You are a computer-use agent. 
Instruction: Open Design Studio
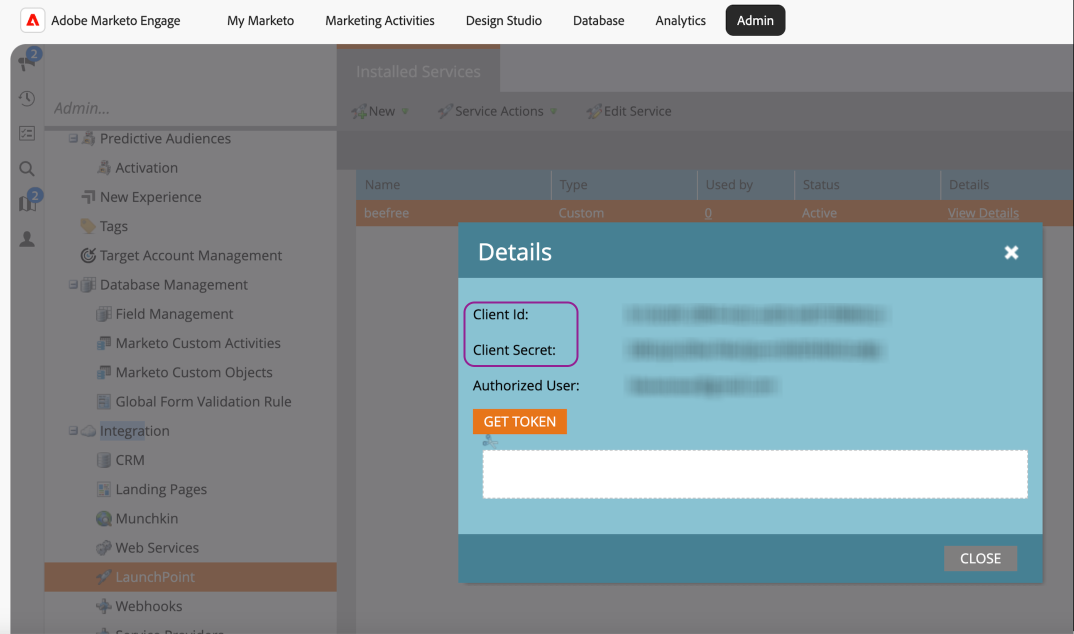click(503, 21)
